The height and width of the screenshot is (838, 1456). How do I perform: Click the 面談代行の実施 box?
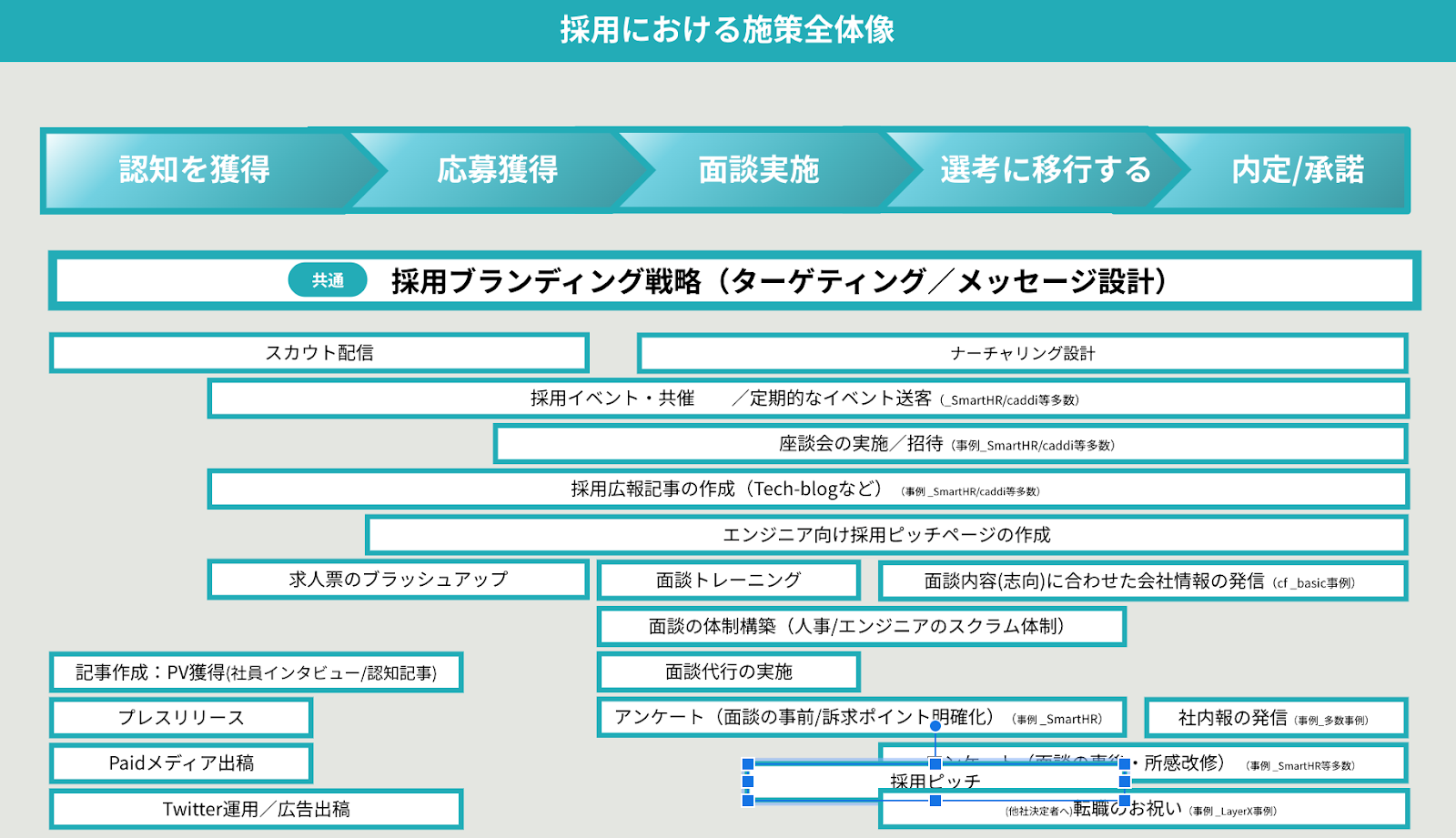coord(729,671)
